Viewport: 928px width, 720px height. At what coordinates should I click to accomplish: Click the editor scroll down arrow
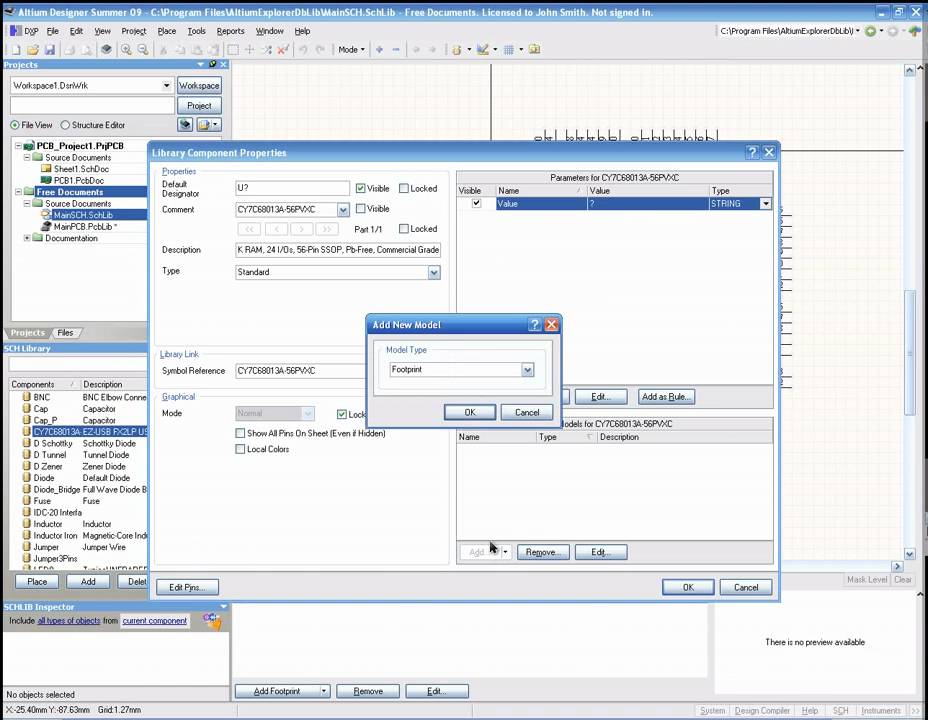pyautogui.click(x=910, y=554)
